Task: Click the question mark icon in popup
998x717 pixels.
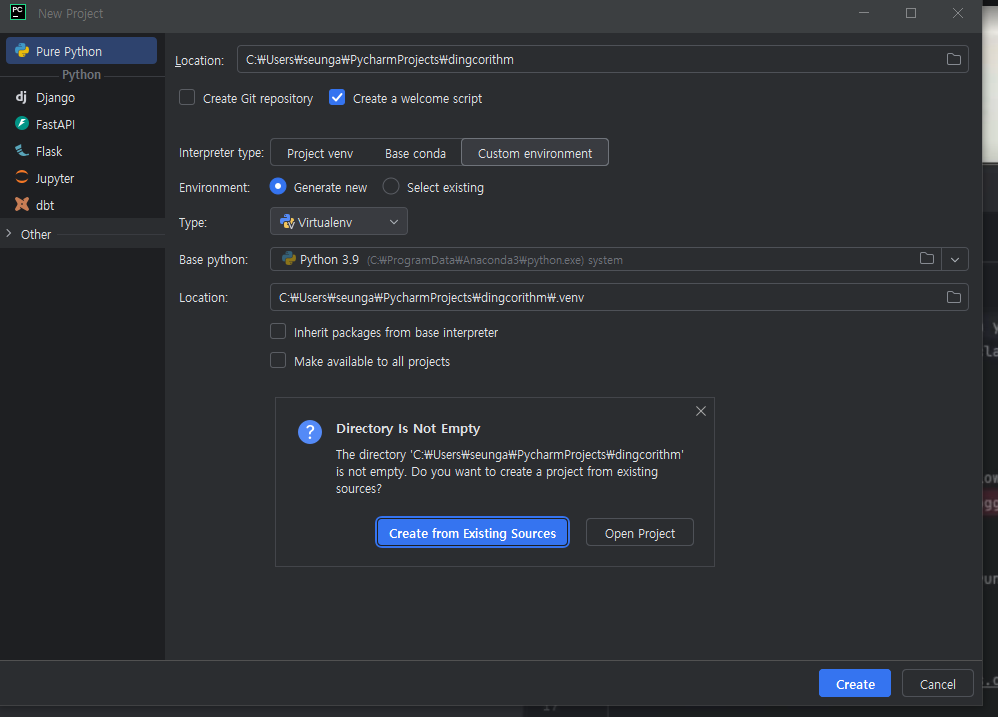Action: (310, 432)
